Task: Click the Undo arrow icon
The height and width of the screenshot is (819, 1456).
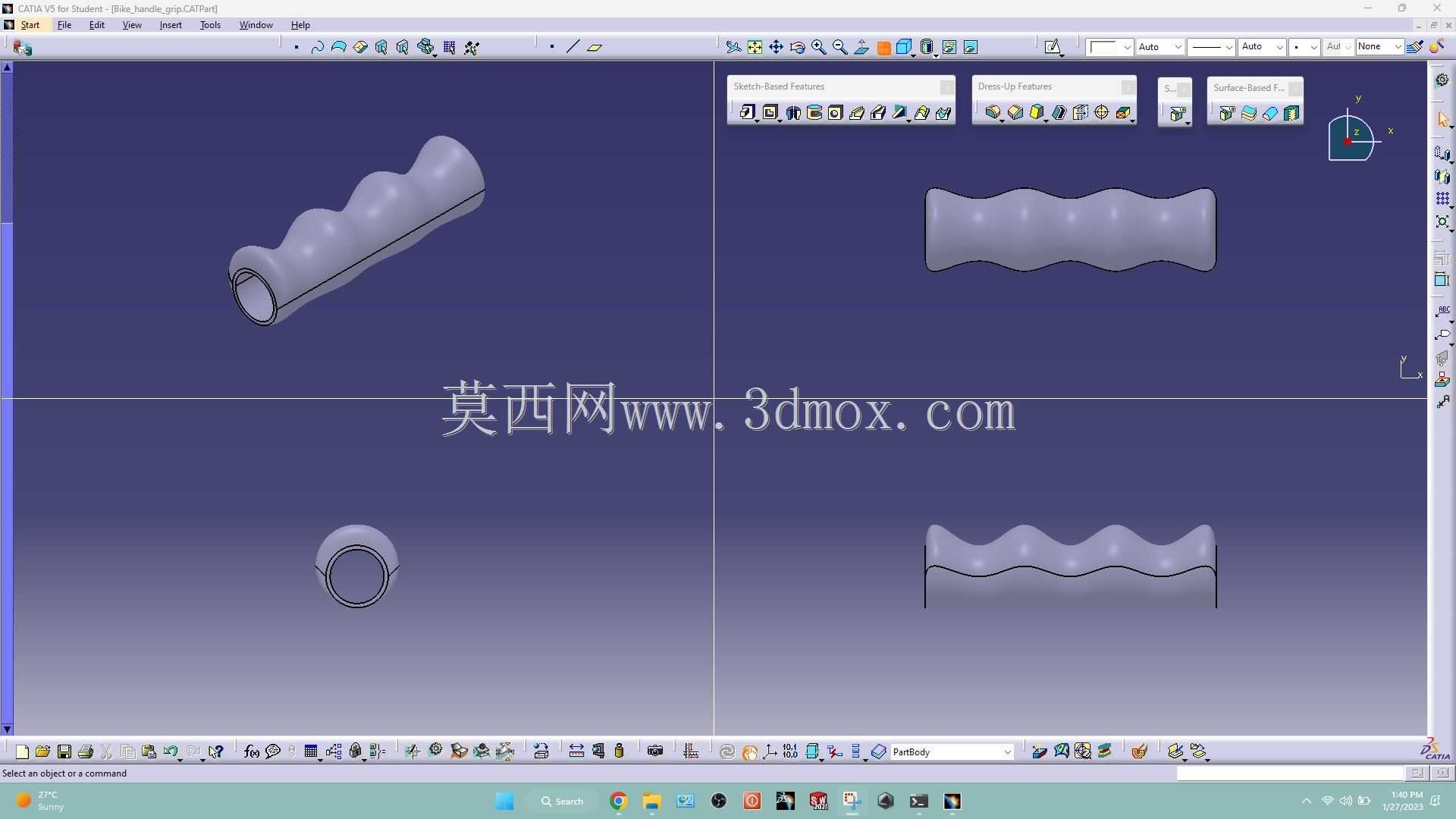Action: point(170,752)
